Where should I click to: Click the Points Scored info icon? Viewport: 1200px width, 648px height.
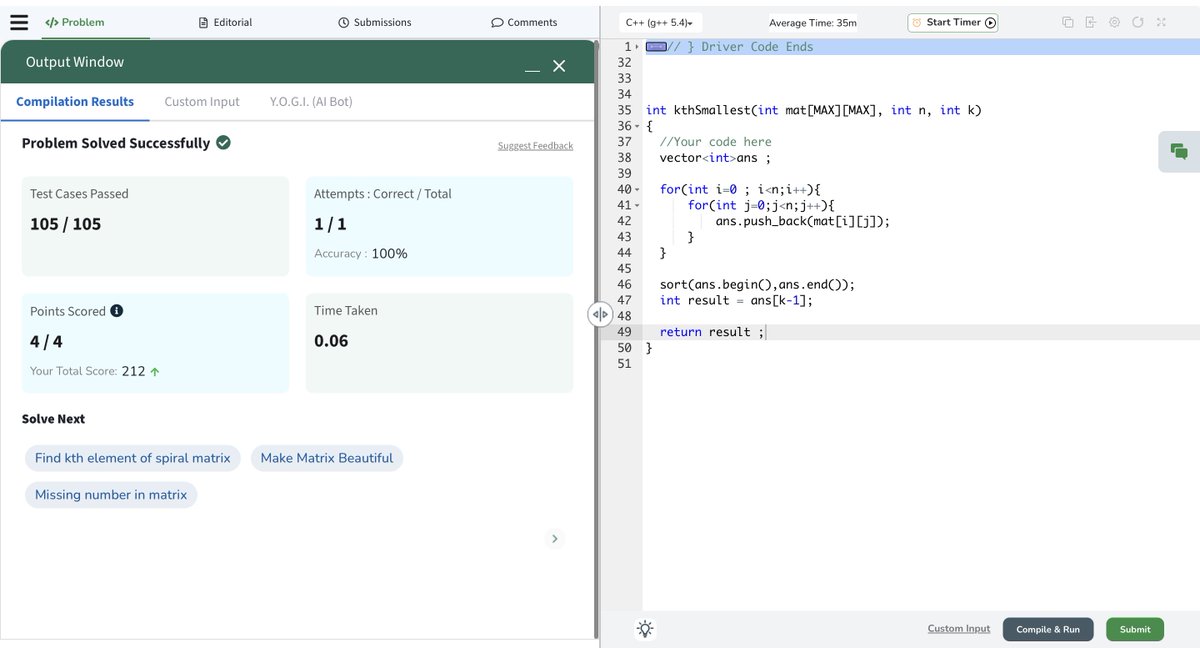pyautogui.click(x=116, y=311)
